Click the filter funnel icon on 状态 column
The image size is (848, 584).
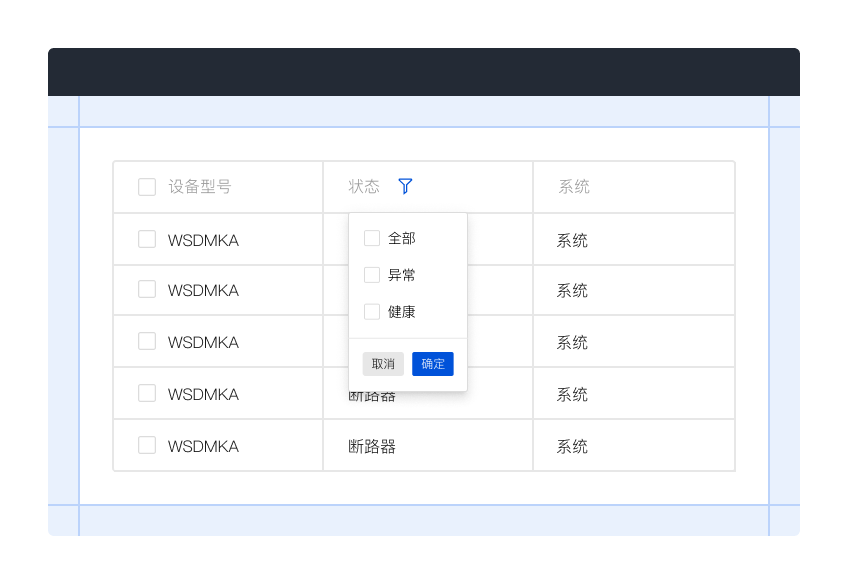(406, 186)
